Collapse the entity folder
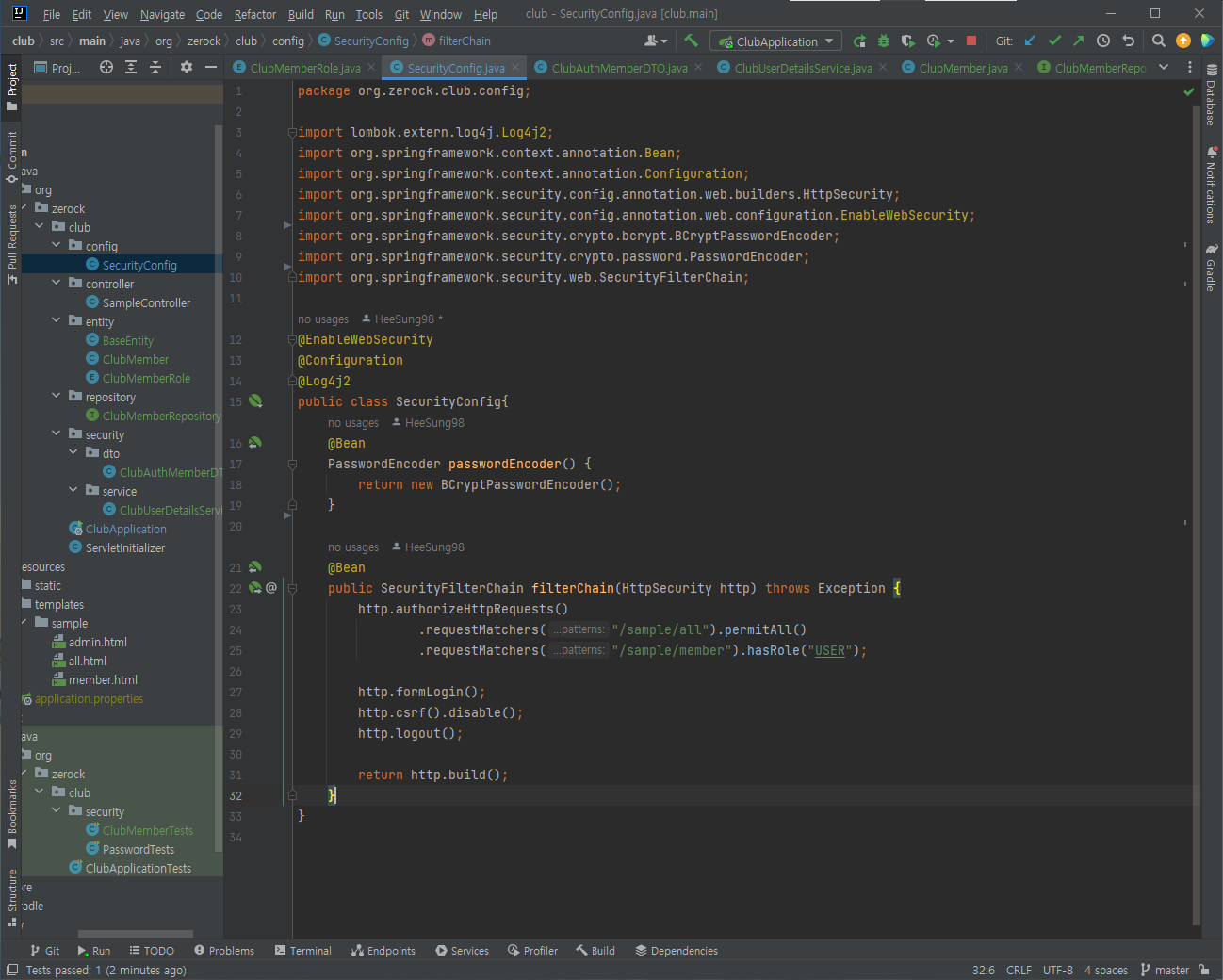 pyautogui.click(x=57, y=321)
